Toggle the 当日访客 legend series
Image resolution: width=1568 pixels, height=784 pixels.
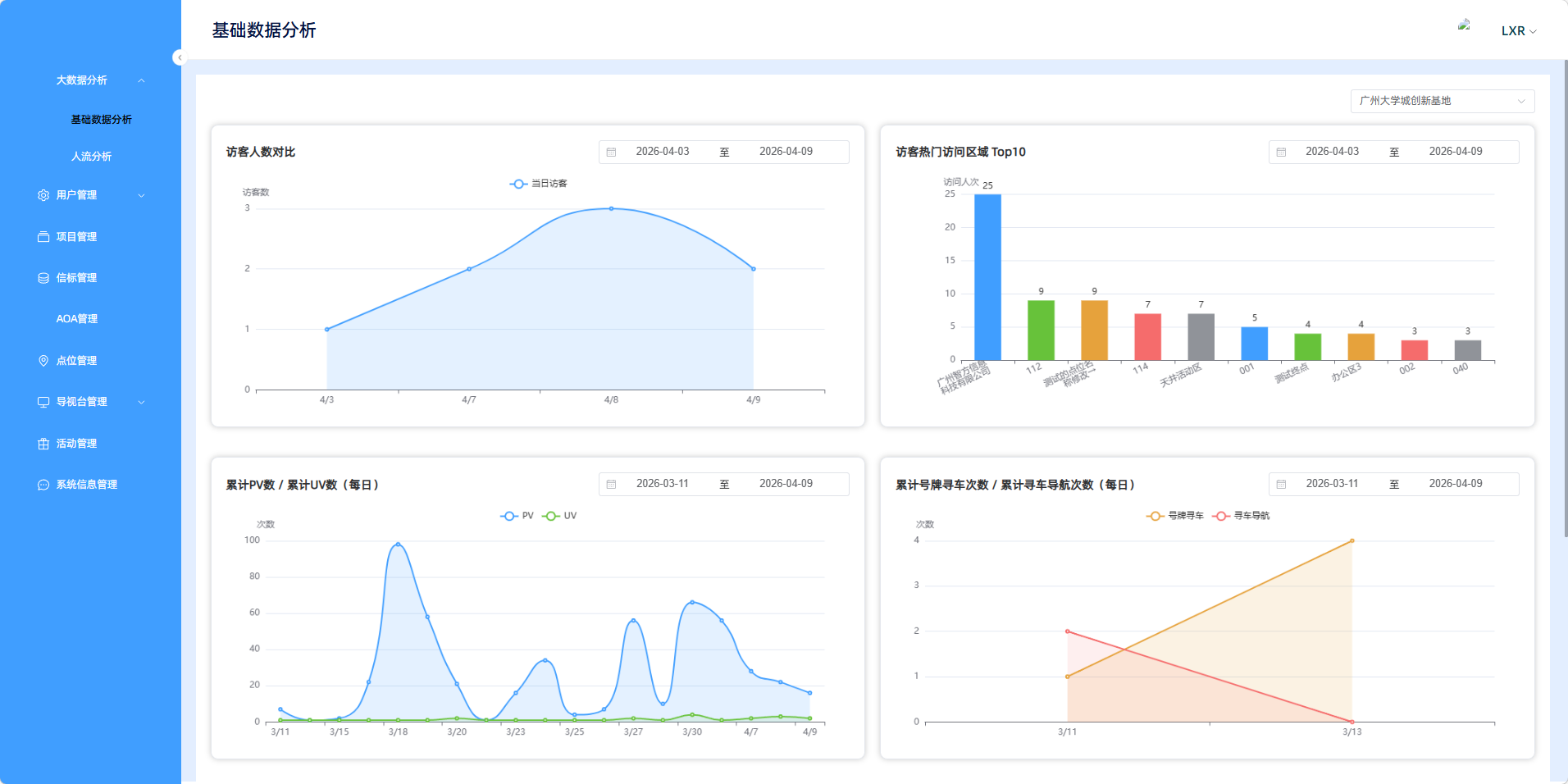539,184
